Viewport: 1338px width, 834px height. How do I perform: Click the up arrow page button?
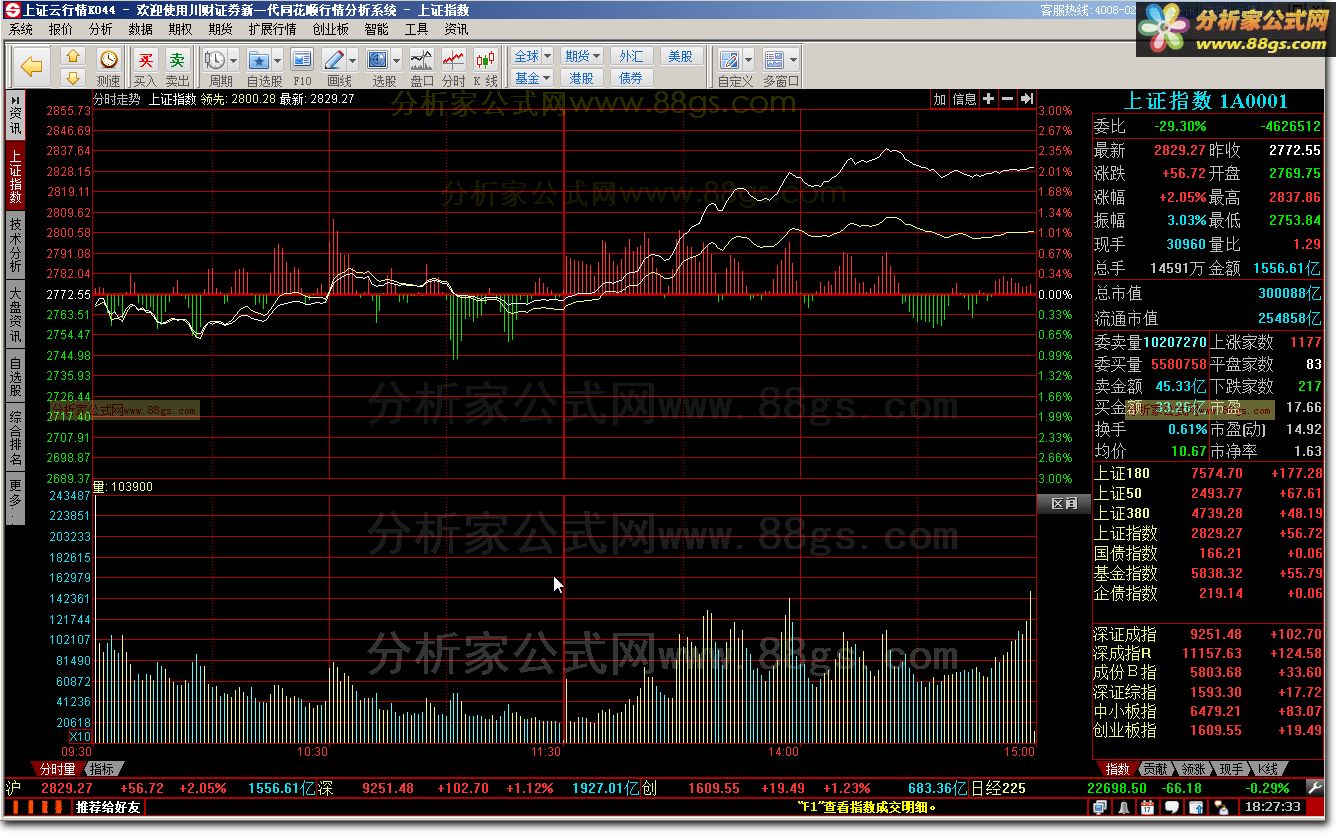tap(72, 57)
